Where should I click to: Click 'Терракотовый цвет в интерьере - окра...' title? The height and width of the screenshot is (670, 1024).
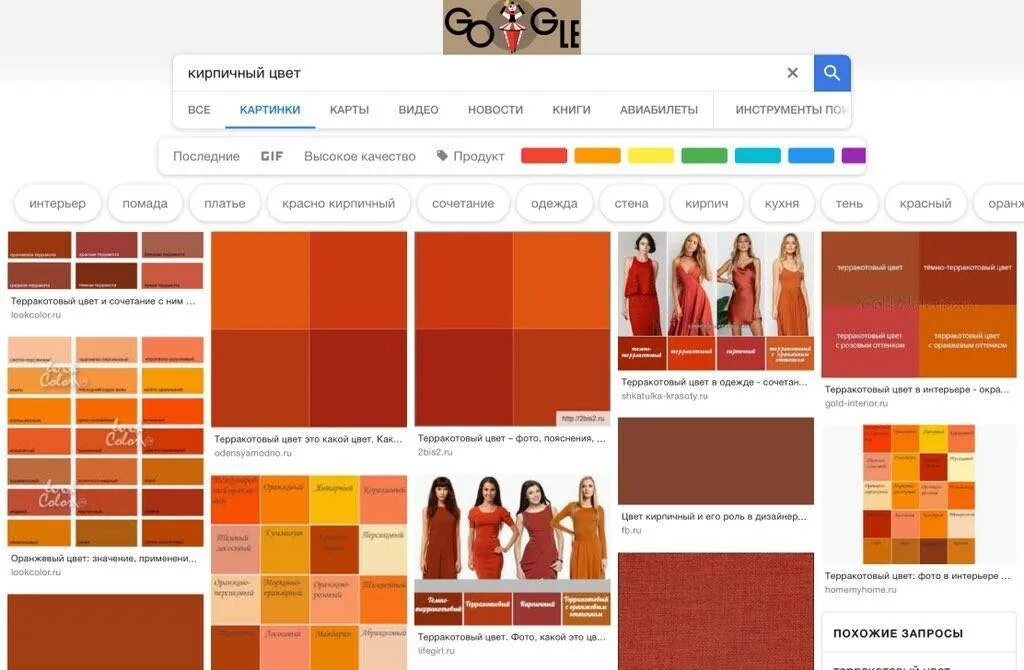[x=917, y=389]
